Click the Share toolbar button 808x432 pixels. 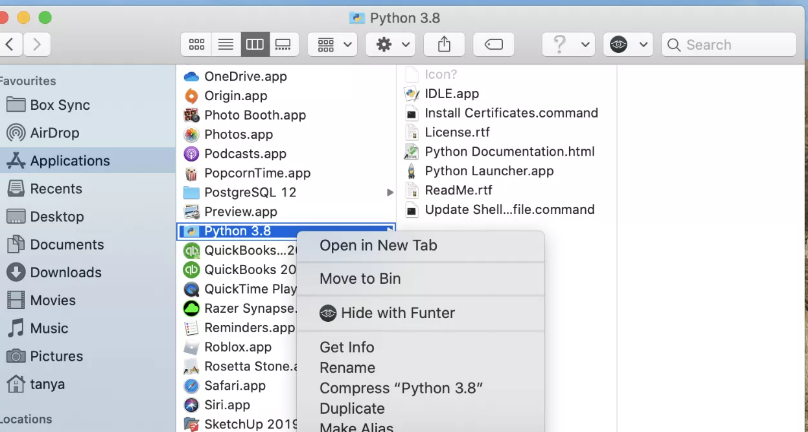pos(444,45)
